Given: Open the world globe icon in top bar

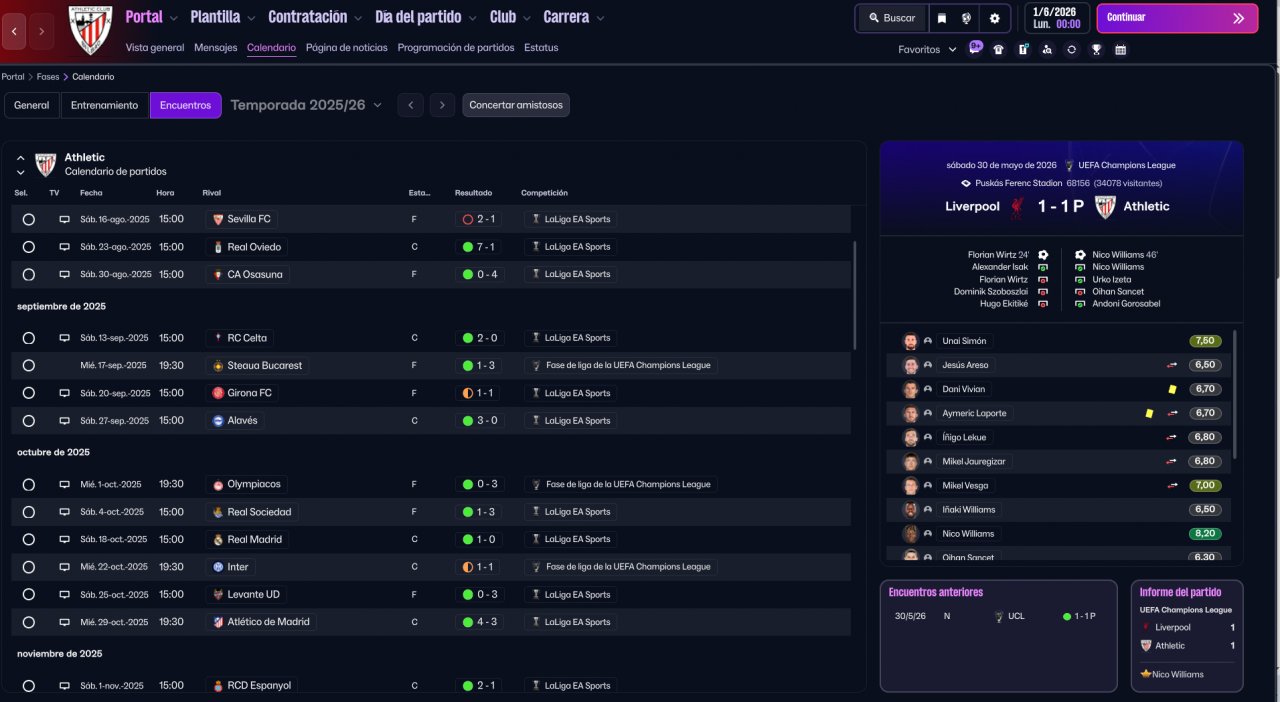Looking at the screenshot, I should pos(967,18).
